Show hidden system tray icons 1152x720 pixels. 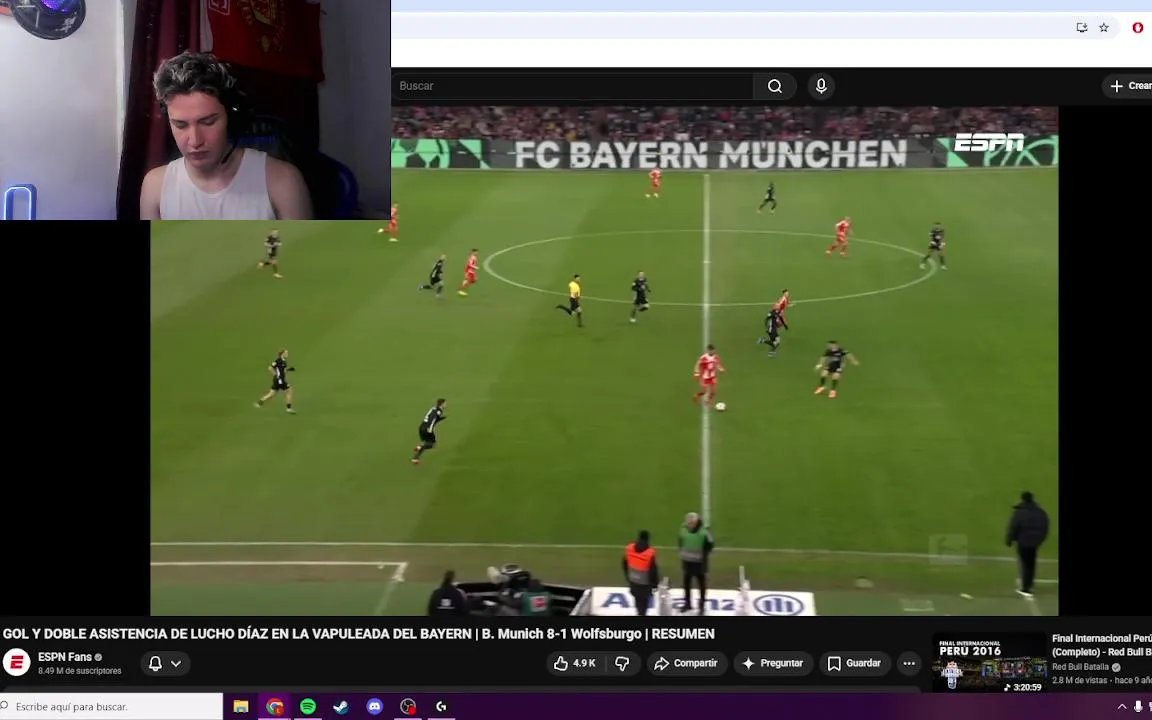[x=1121, y=707]
